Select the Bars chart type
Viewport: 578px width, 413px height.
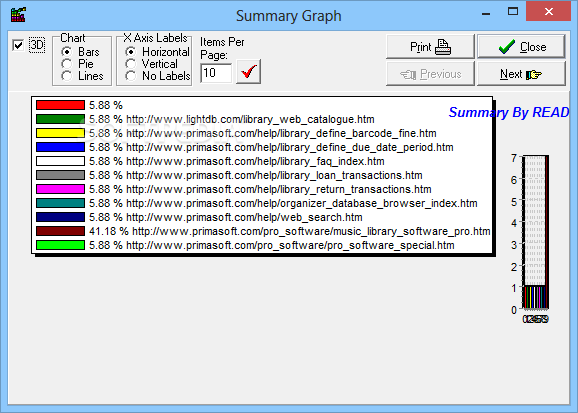[67, 52]
